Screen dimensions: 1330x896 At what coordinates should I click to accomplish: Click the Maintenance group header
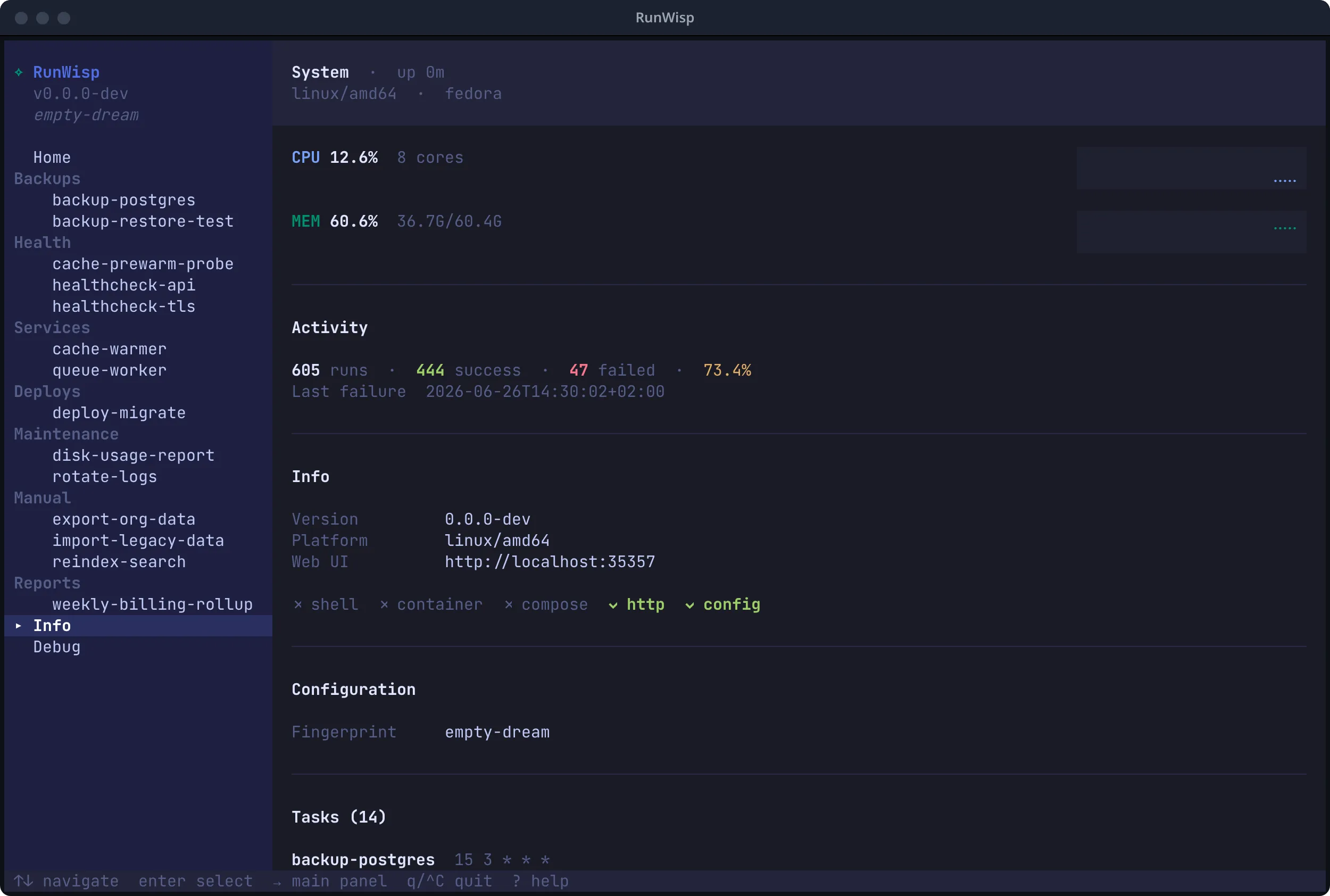[66, 434]
